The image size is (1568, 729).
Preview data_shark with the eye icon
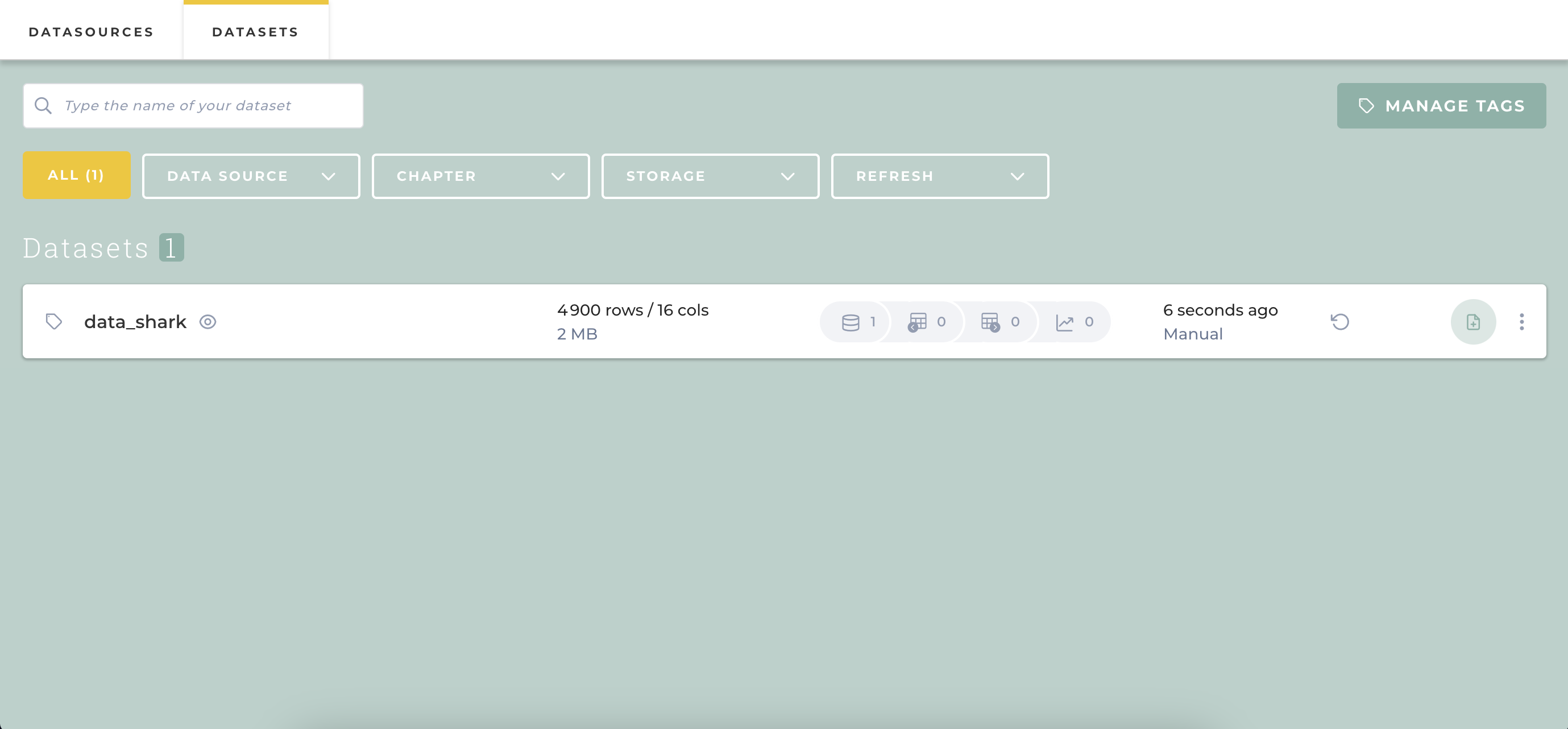click(208, 321)
